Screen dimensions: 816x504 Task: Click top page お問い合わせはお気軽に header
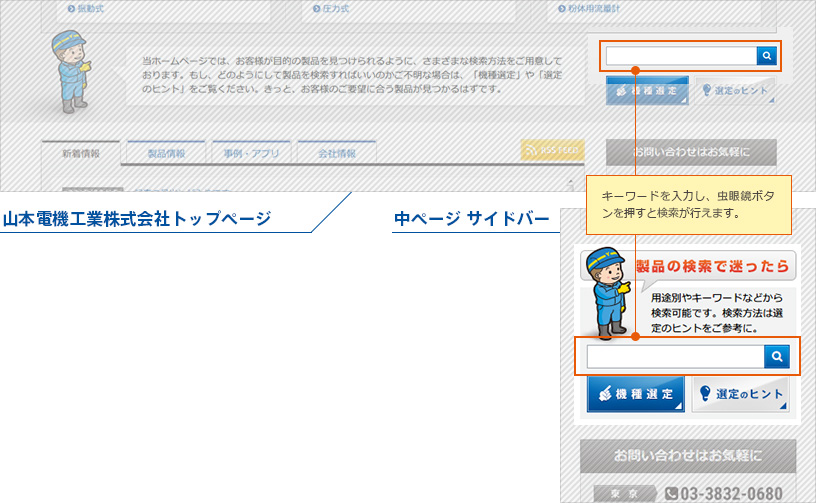[x=691, y=152]
